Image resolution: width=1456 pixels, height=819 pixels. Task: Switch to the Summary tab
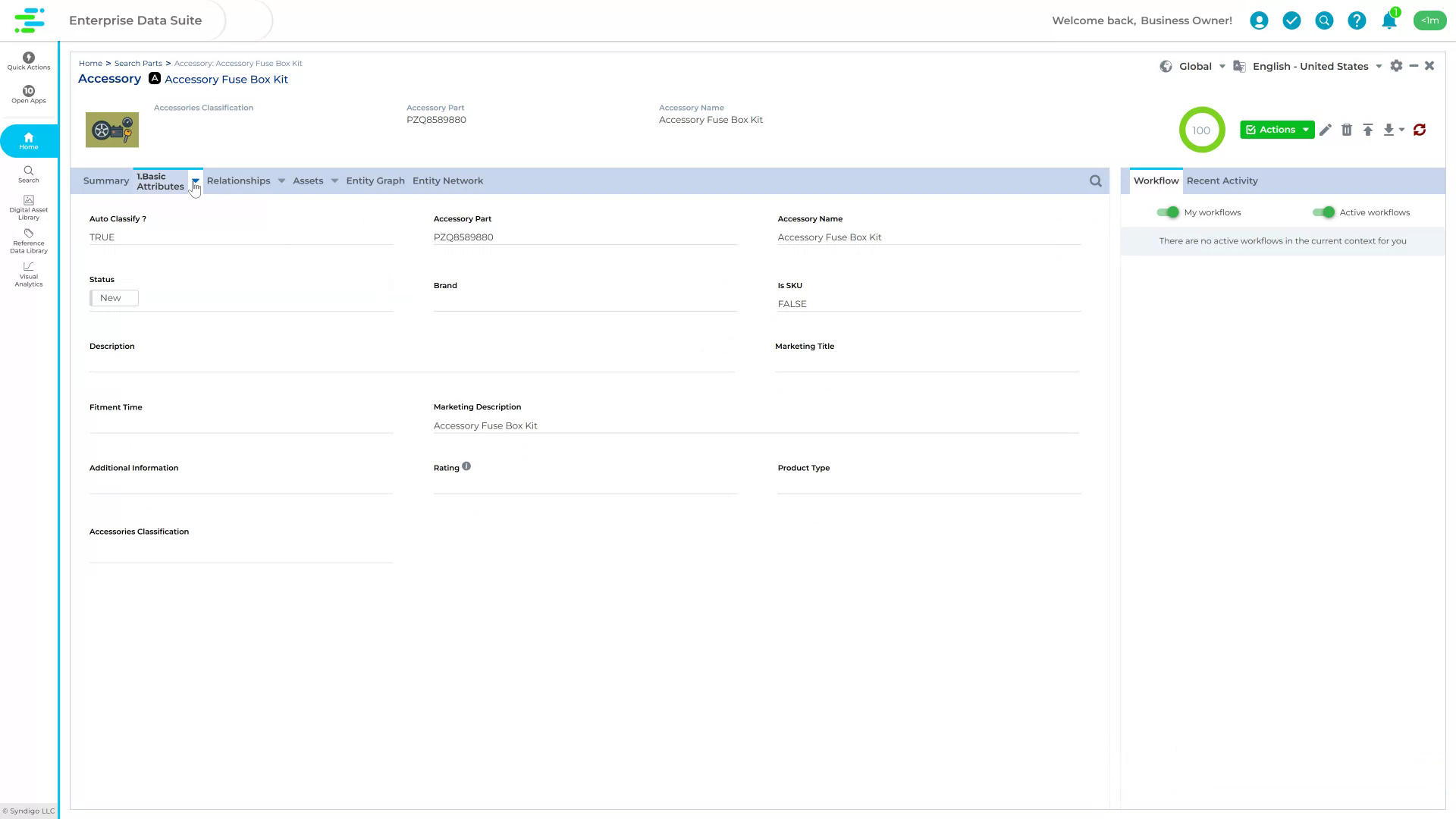coord(105,180)
